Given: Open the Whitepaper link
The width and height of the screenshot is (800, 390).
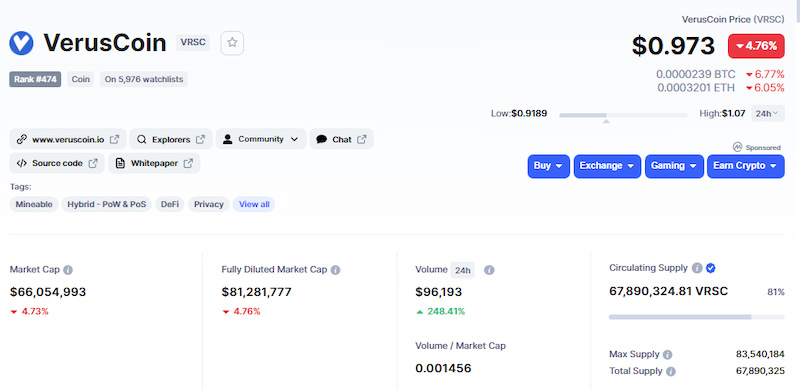Looking at the screenshot, I should tap(154, 163).
